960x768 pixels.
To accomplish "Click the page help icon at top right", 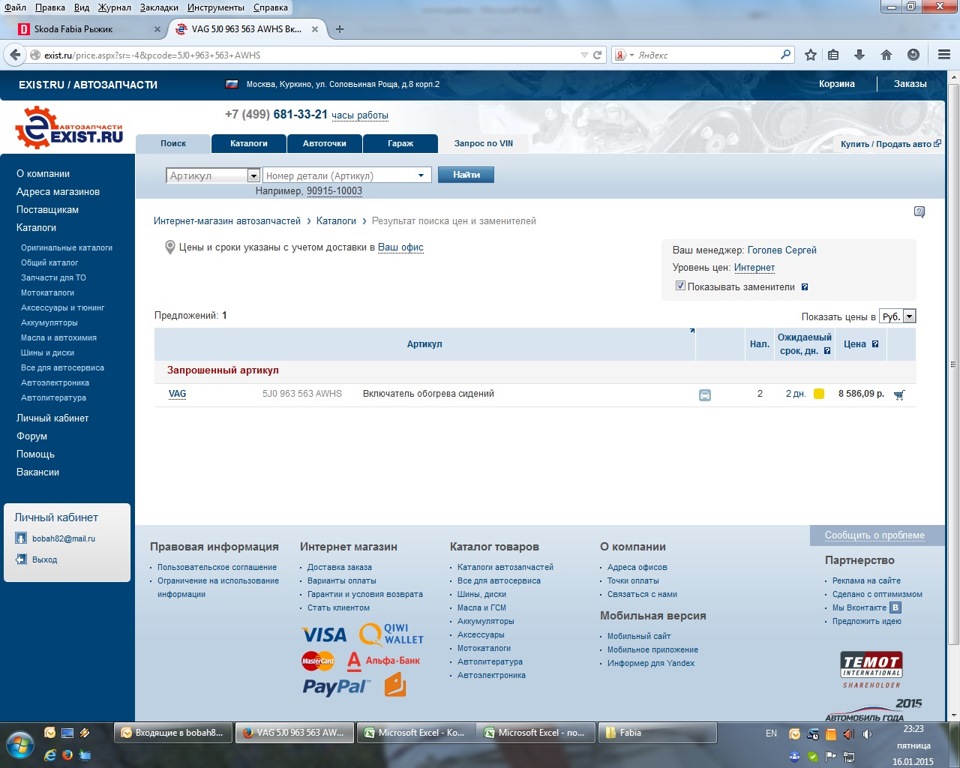I will pos(919,212).
